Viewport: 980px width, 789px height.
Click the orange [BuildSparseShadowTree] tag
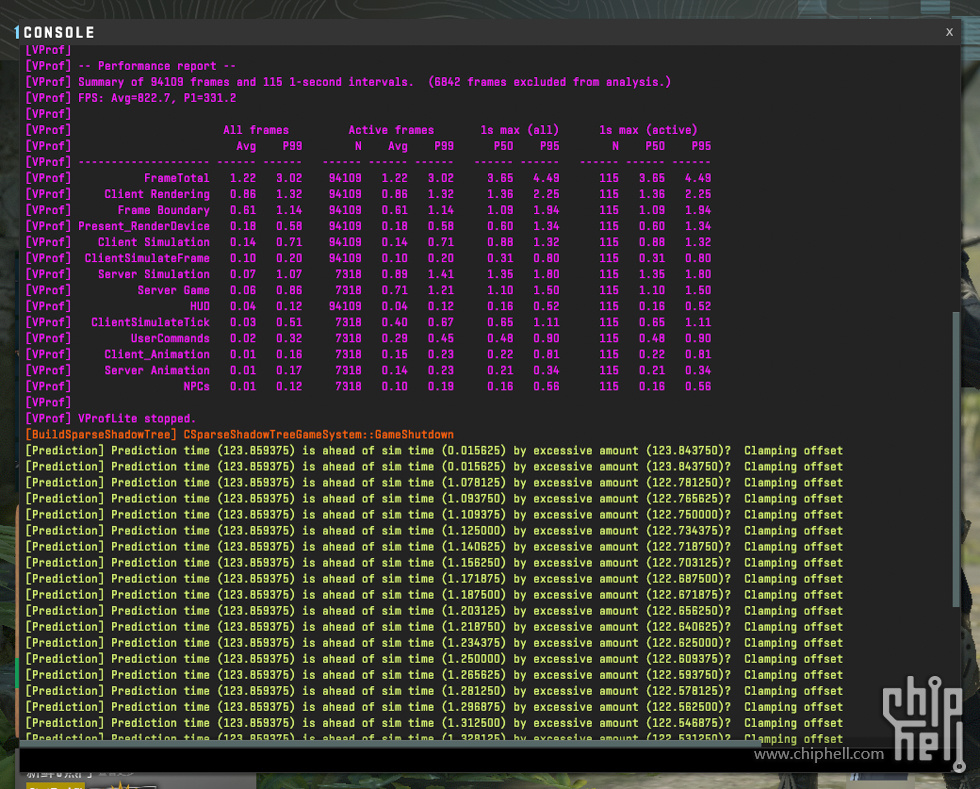coord(101,435)
